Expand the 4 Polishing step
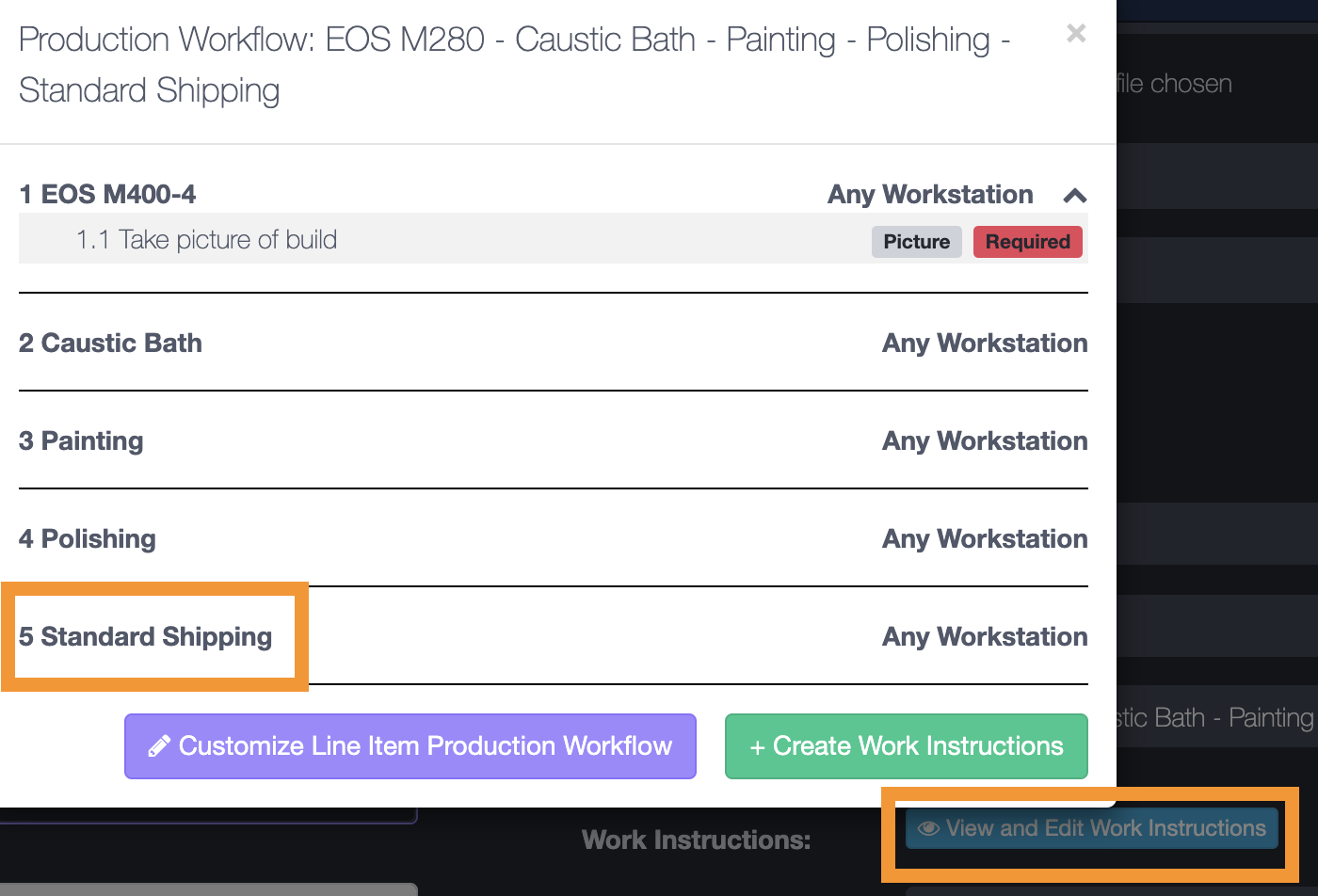This screenshot has height=896, width=1318. pos(88,539)
